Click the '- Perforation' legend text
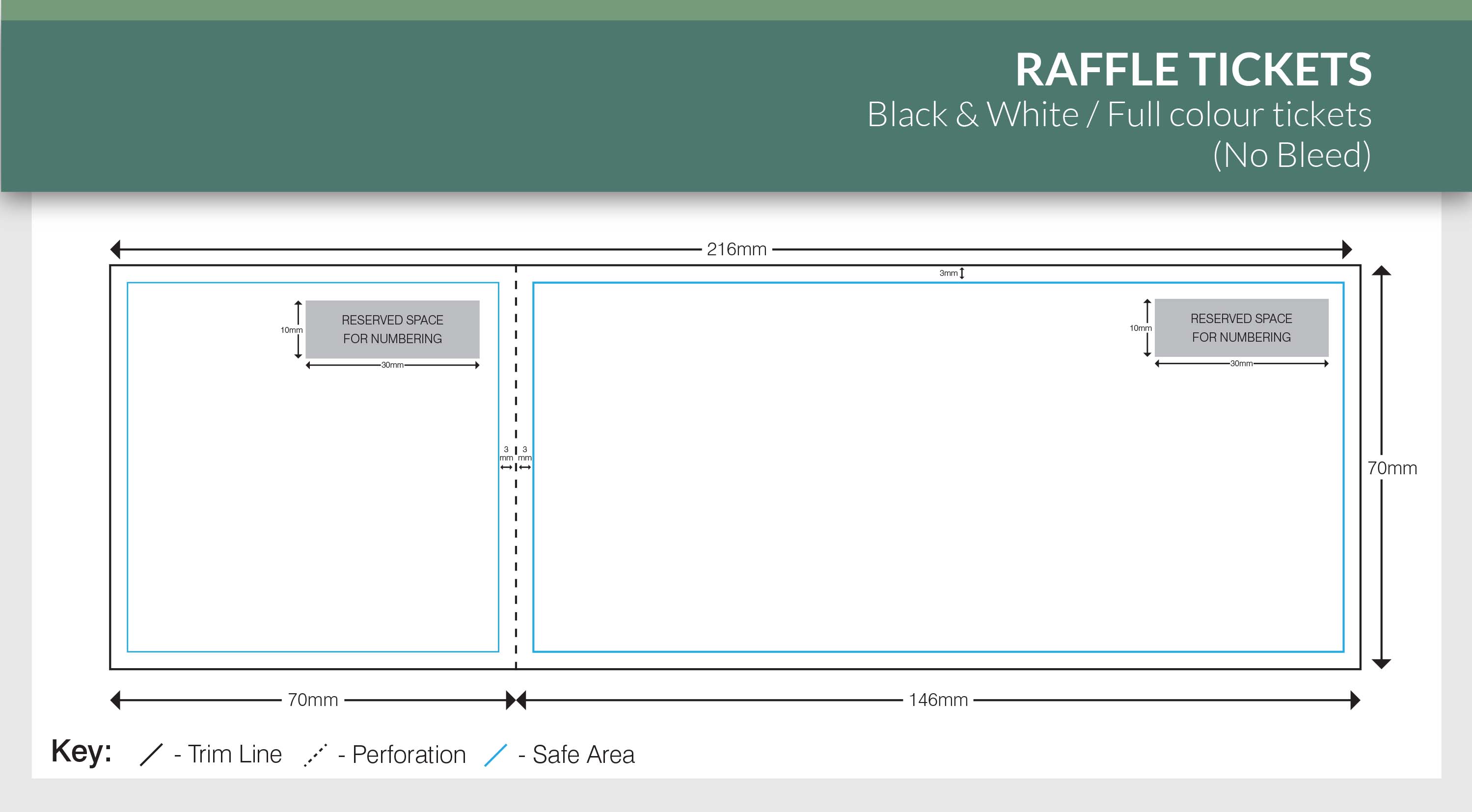 402,754
